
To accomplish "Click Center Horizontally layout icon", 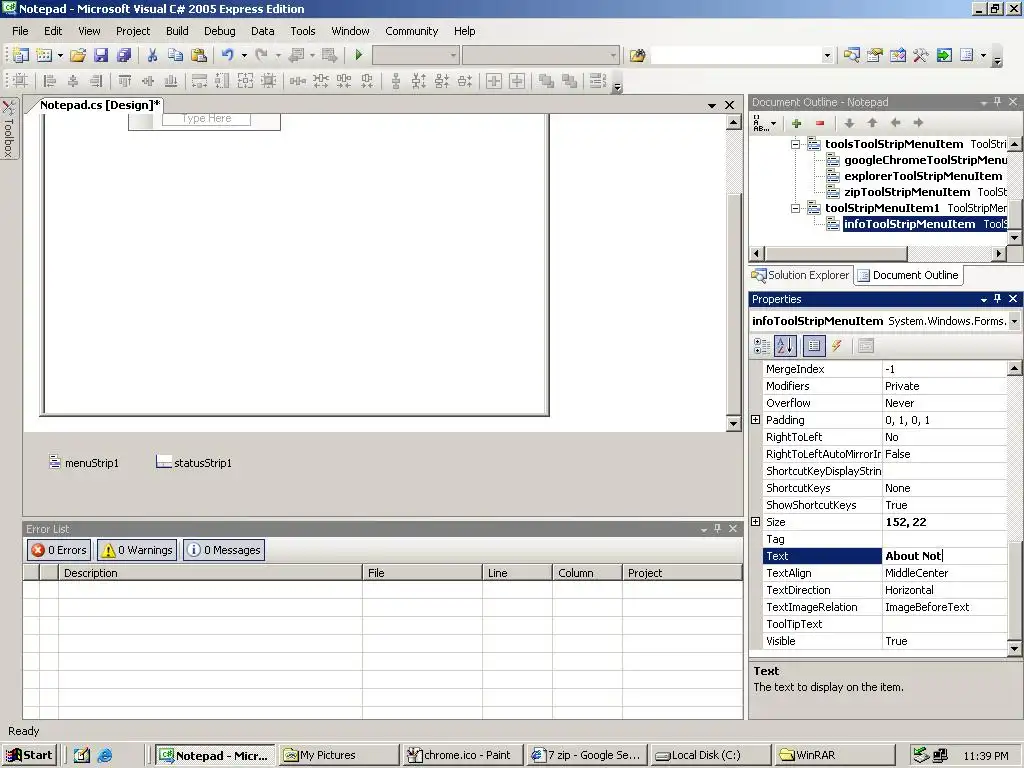I will coord(494,81).
